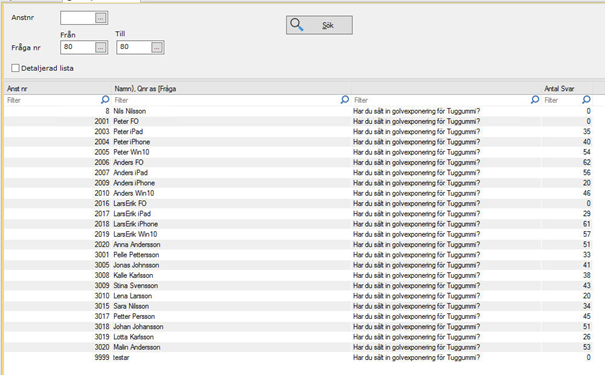Select the Petter Persson row
This screenshot has height=375, width=605.
[x=298, y=316]
